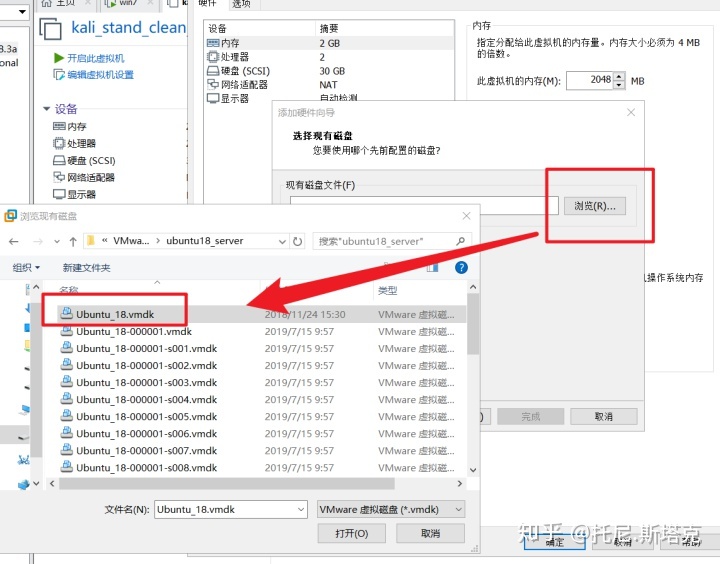Select 硬盘 (SCSI) row in the hardware list
This screenshot has height=564, width=720.
329,71
